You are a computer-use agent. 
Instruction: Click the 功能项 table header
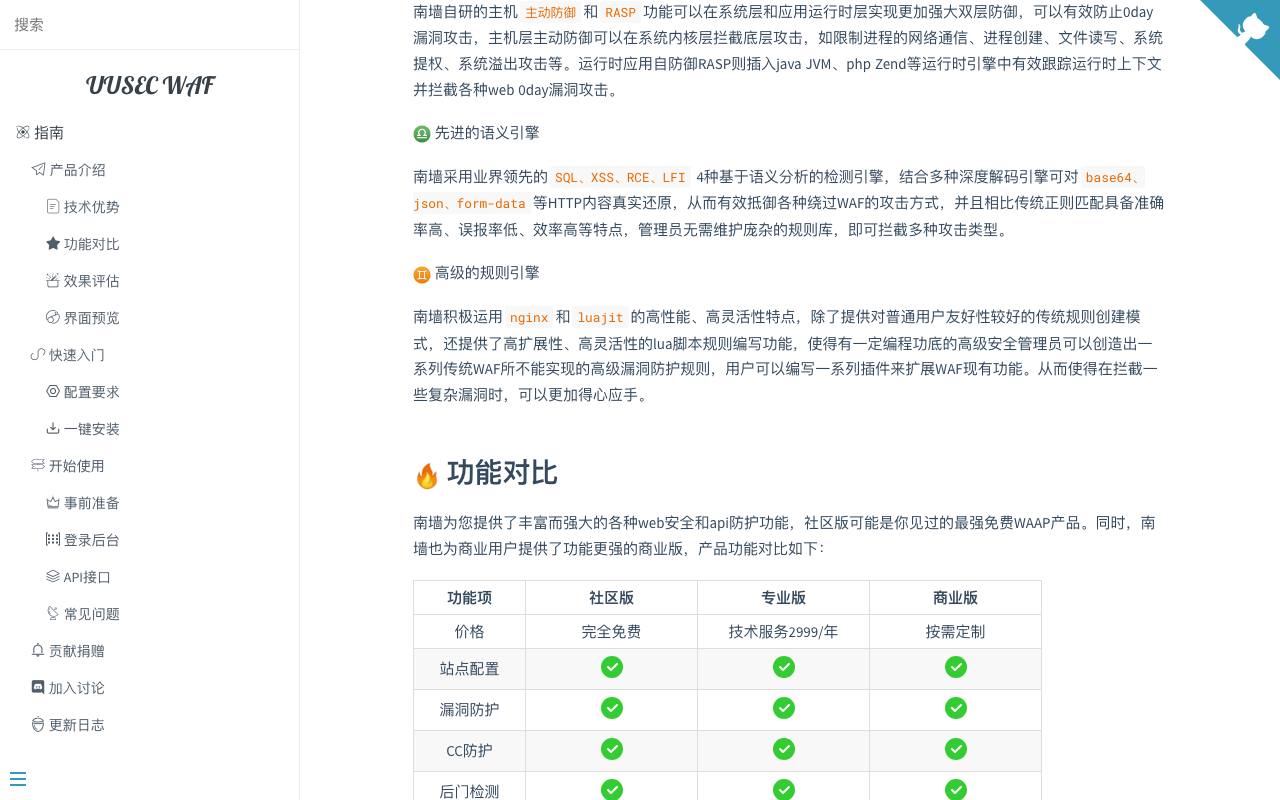pos(469,597)
